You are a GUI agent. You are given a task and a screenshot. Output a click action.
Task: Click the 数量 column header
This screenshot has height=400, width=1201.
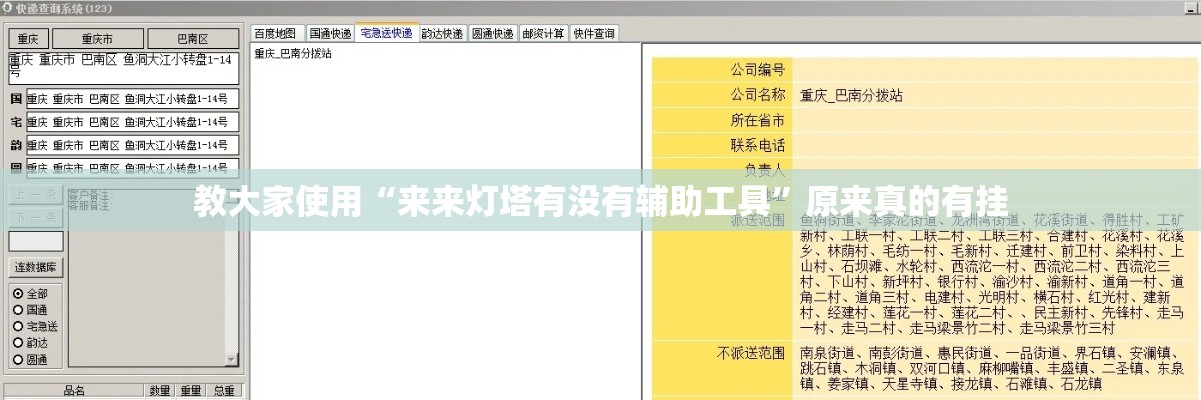tap(160, 390)
